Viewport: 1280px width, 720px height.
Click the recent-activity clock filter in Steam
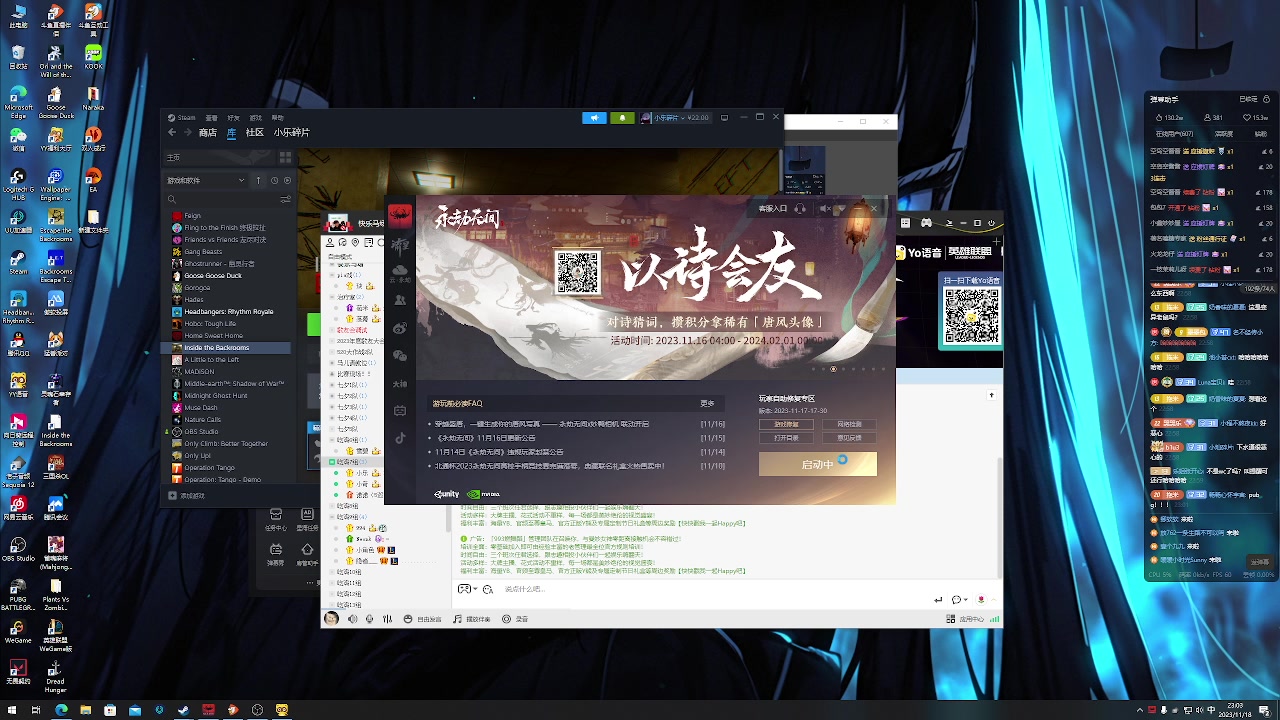point(274,180)
